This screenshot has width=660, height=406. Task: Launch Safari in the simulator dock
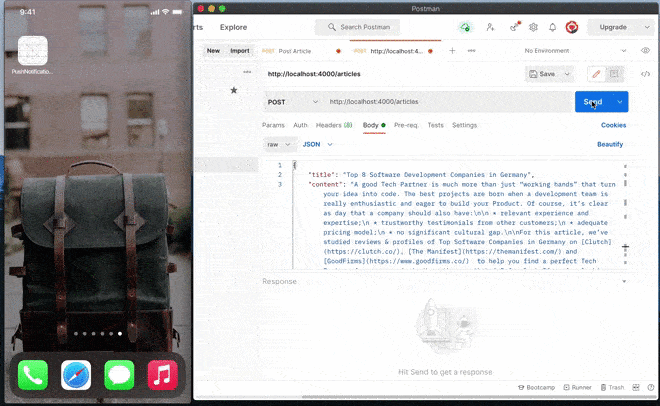point(76,375)
